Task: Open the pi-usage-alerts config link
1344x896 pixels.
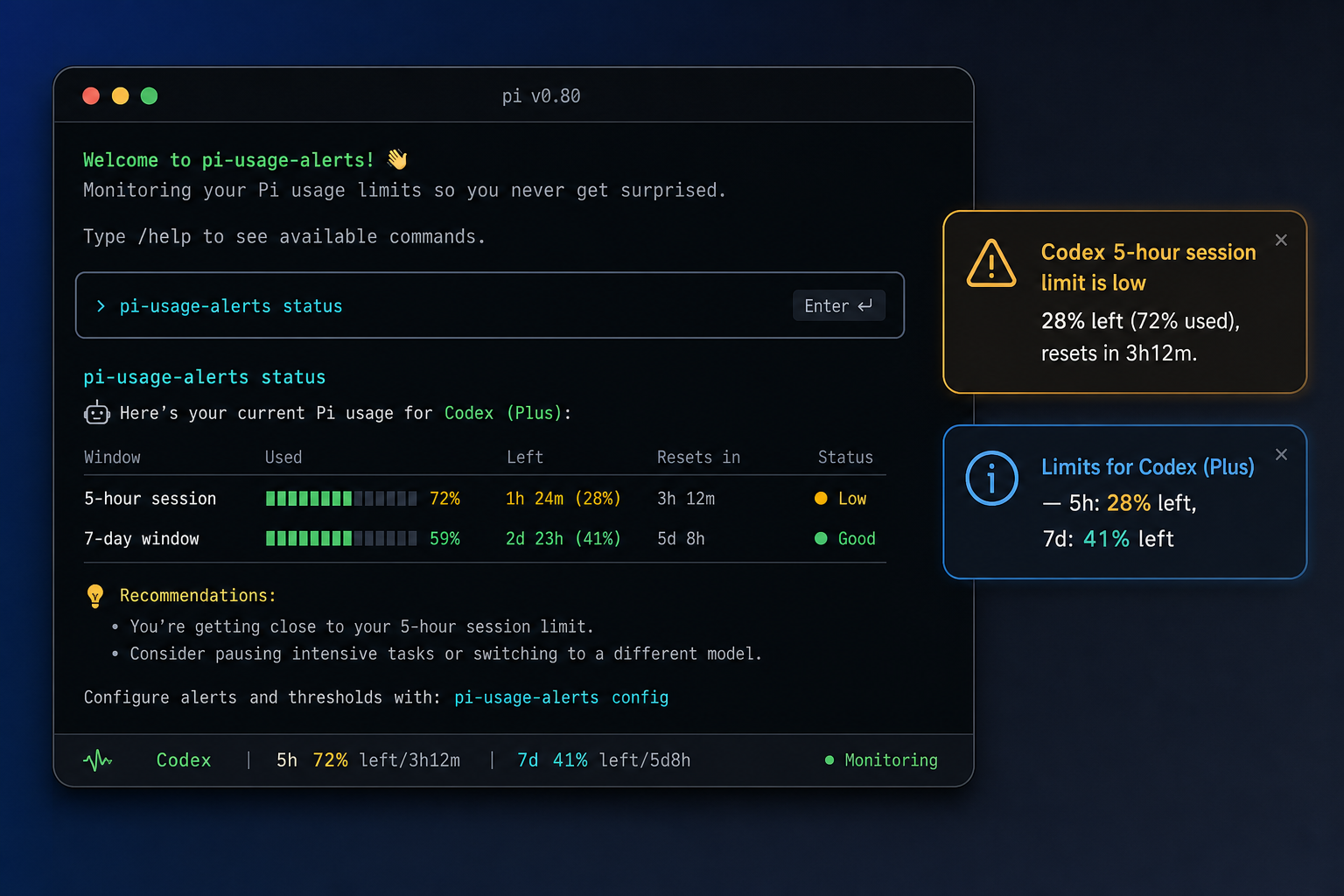Action: pyautogui.click(x=562, y=697)
